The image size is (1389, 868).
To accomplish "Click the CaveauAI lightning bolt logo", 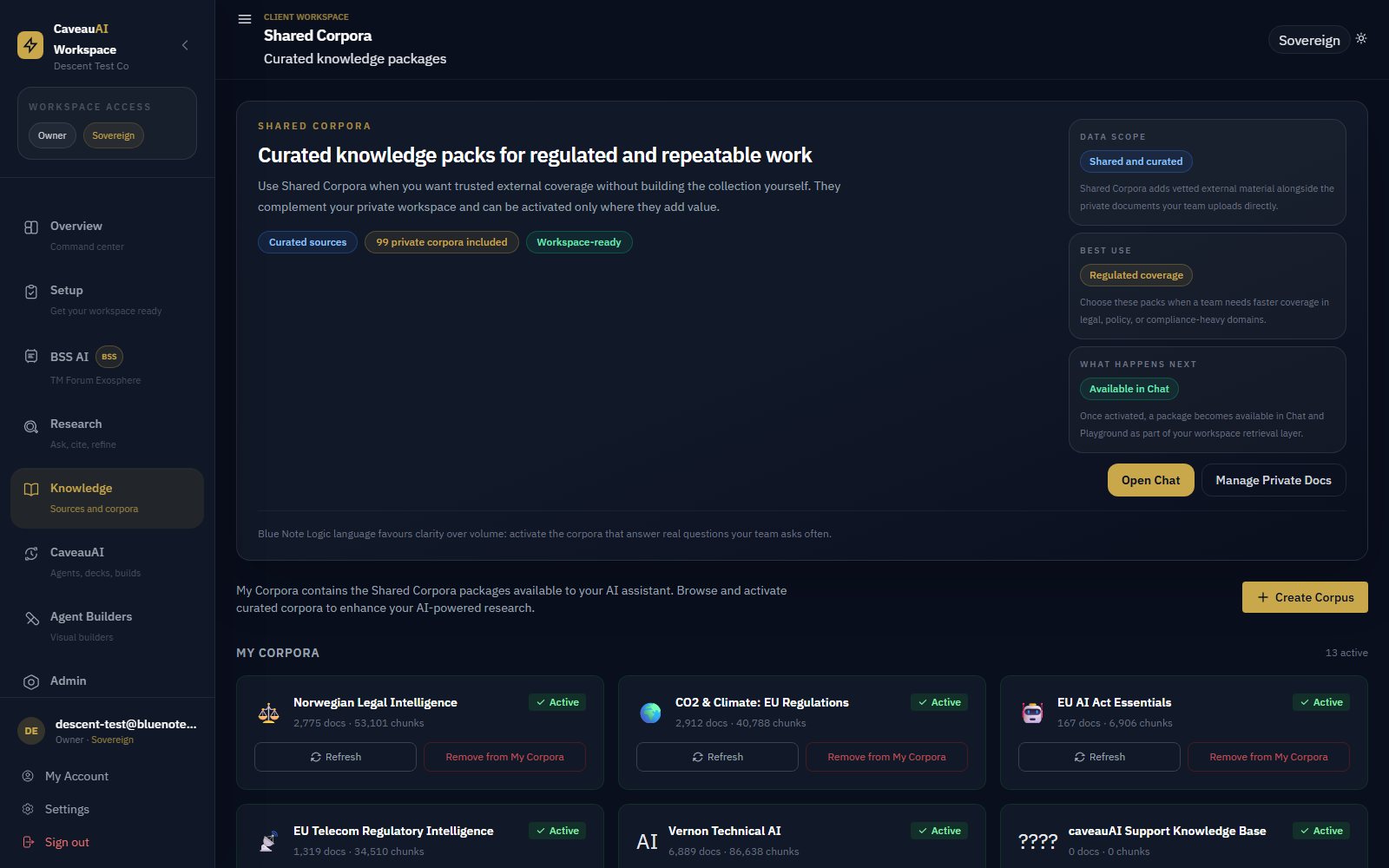I will pyautogui.click(x=30, y=45).
